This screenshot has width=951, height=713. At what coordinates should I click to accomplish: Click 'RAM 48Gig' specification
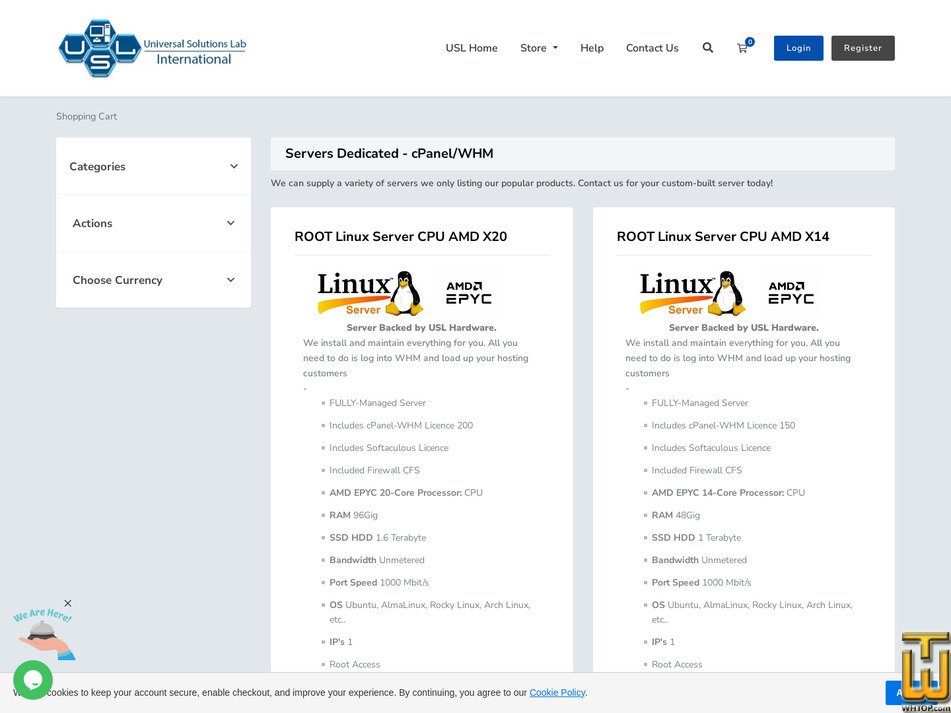[x=676, y=515]
